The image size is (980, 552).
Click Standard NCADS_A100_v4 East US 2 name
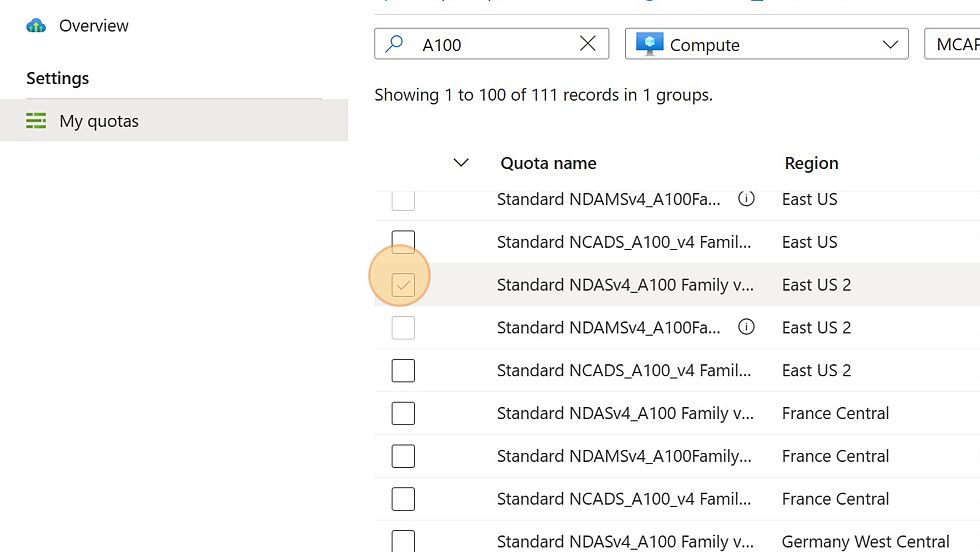(x=624, y=370)
